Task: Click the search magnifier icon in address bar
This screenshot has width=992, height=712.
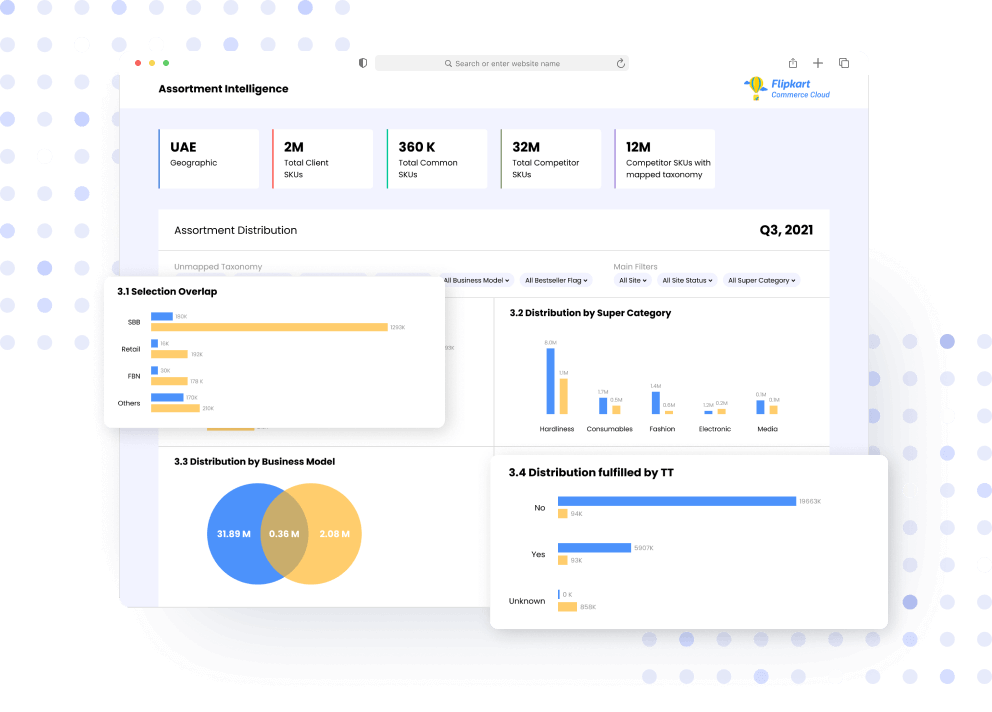Action: pos(449,64)
